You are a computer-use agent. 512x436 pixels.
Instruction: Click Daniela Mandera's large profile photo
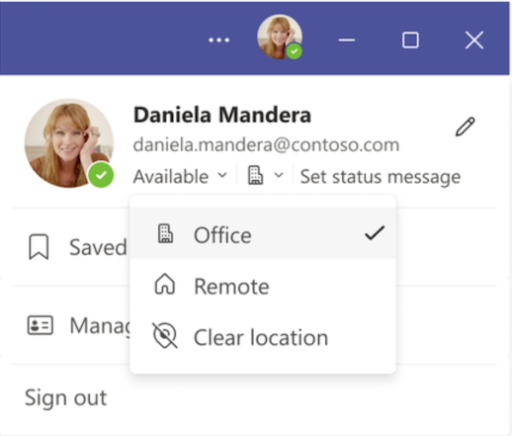coord(69,143)
